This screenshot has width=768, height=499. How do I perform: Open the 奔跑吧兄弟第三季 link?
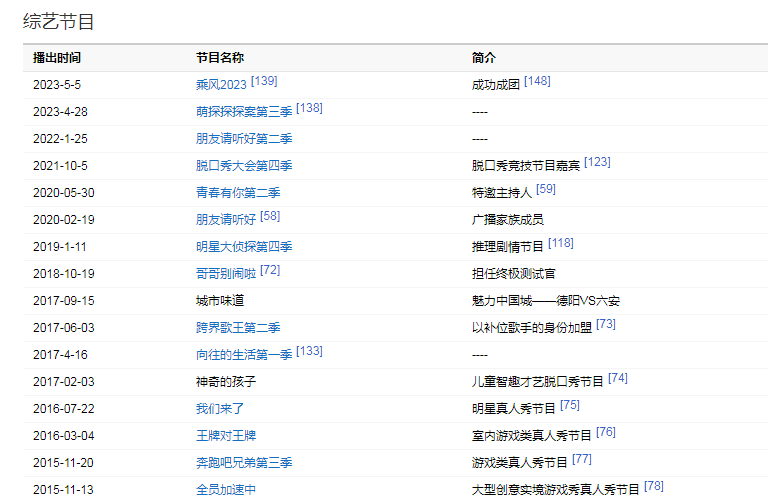pyautogui.click(x=244, y=463)
